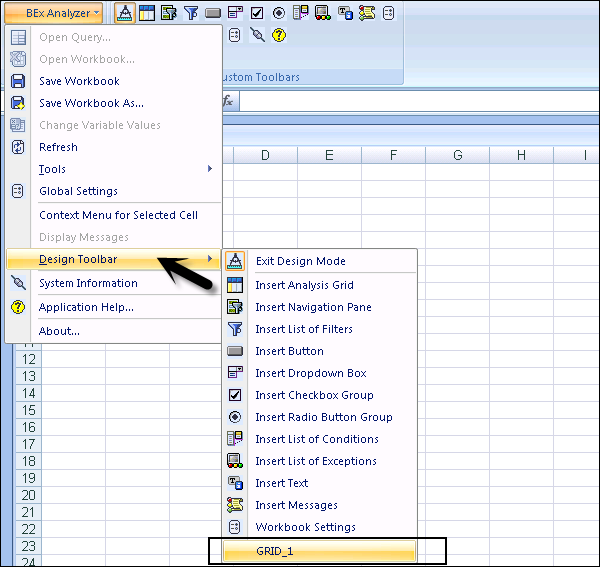Open Global Settings from the menu
The width and height of the screenshot is (600, 567).
tap(78, 191)
